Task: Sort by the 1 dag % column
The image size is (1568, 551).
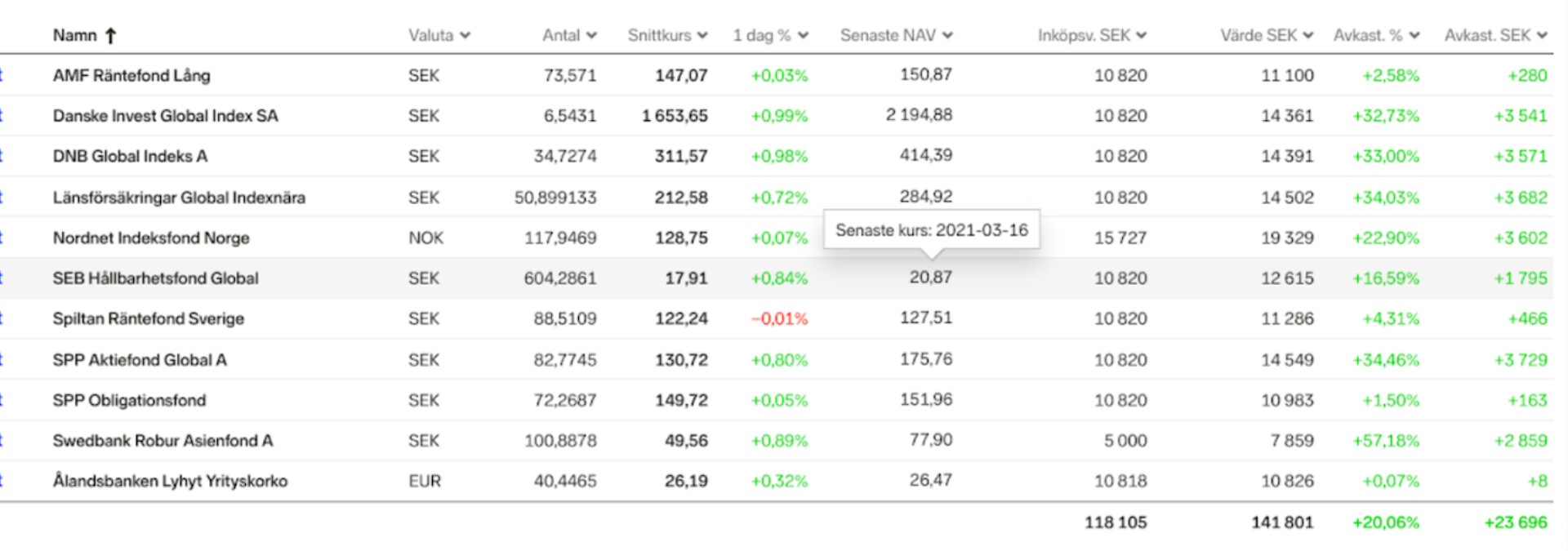Action: 761,35
